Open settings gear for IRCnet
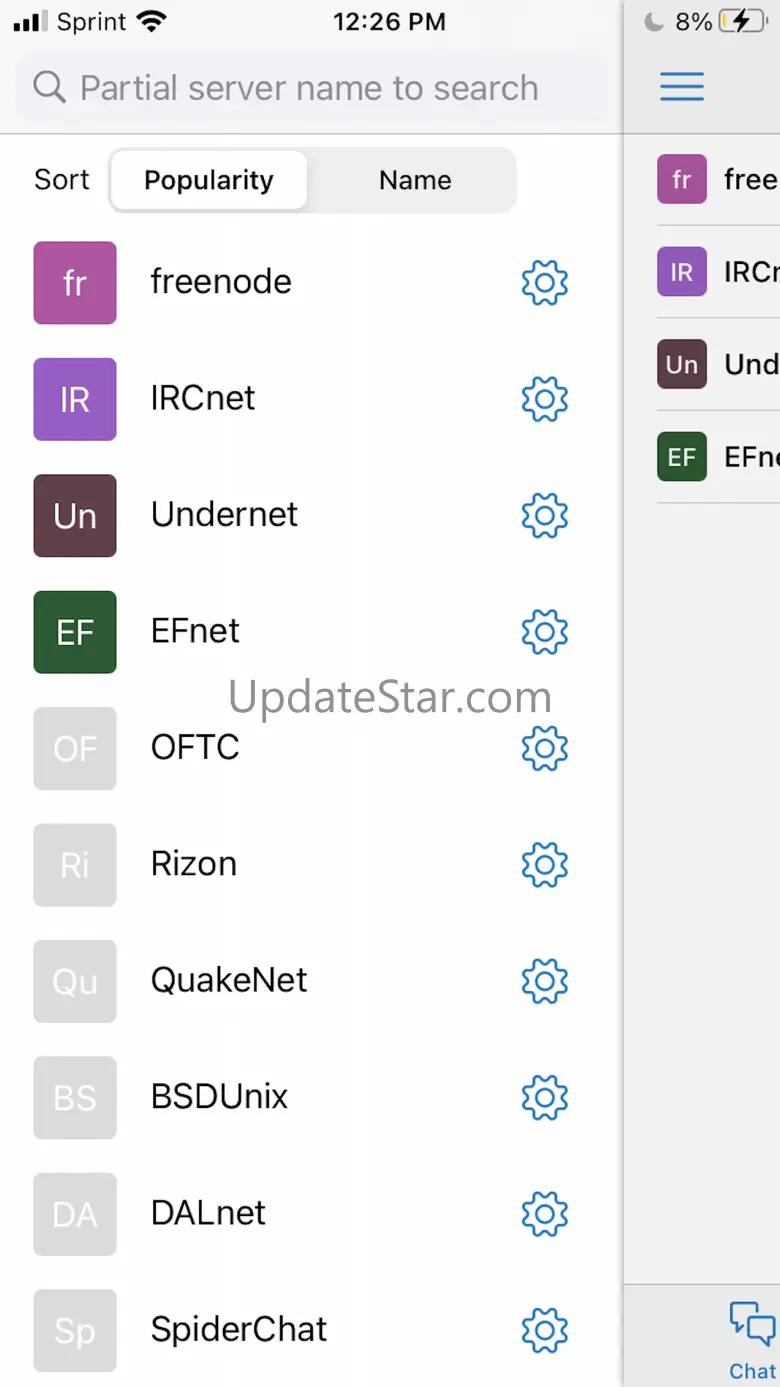Image resolution: width=780 pixels, height=1387 pixels. coord(545,399)
